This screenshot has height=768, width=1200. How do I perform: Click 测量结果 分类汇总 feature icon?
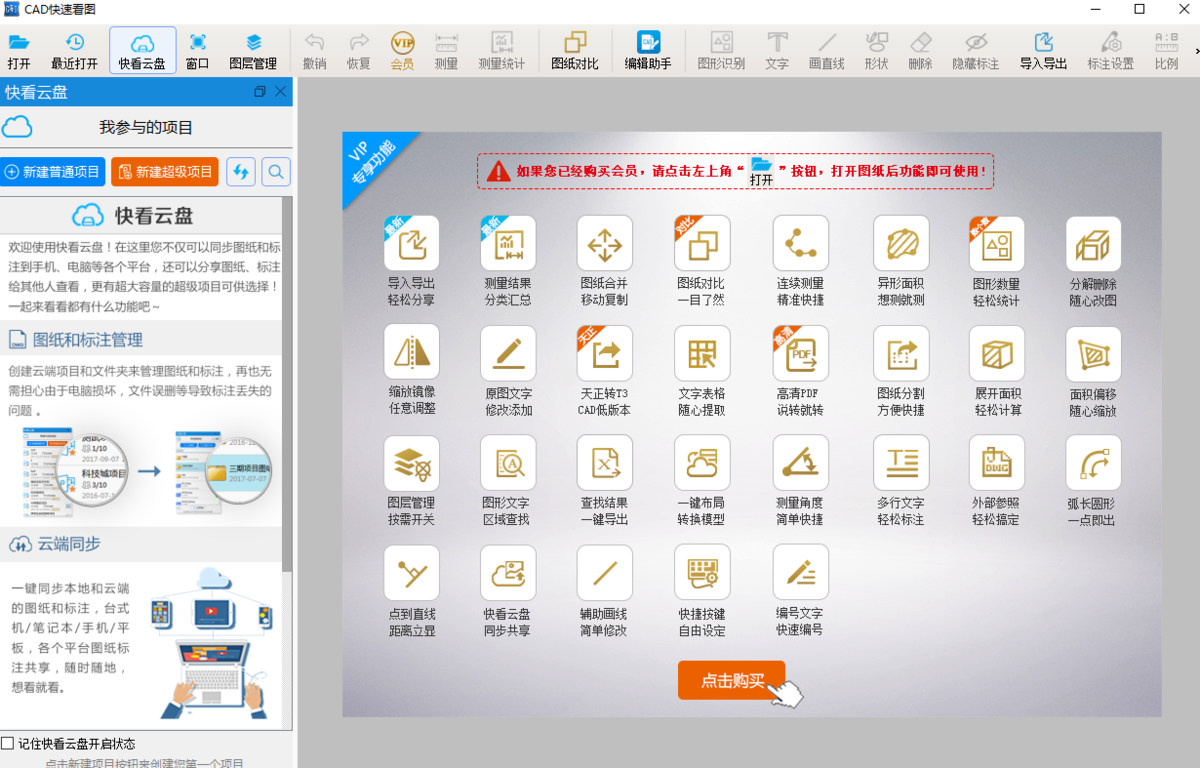pyautogui.click(x=508, y=243)
